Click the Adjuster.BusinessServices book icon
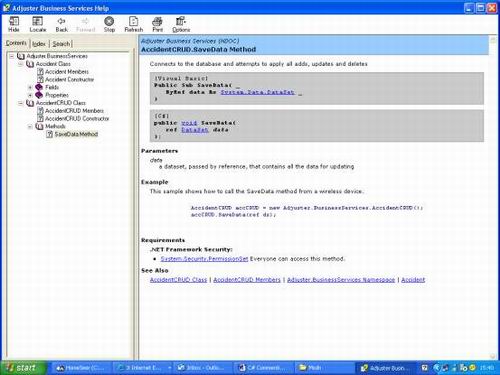Image resolution: width=500 pixels, height=375 pixels. pyautogui.click(x=21, y=56)
